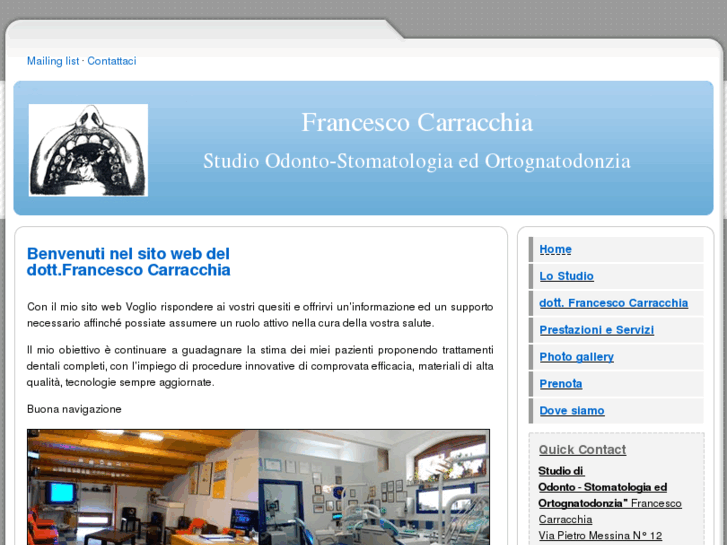The height and width of the screenshot is (545, 727).
Task: Click the dental cartoon logo image
Action: (x=88, y=150)
